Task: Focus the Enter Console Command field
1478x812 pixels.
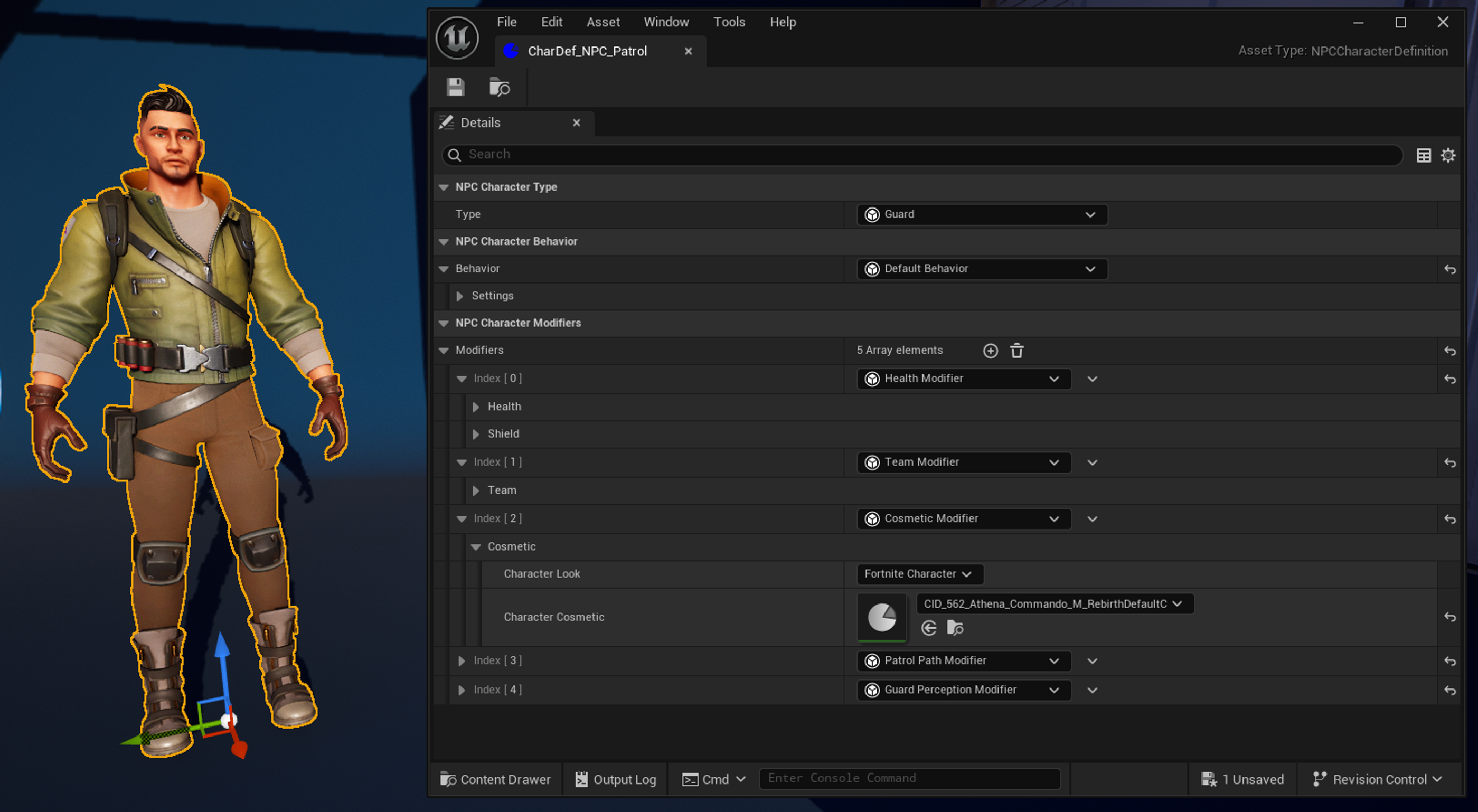Action: click(x=910, y=779)
